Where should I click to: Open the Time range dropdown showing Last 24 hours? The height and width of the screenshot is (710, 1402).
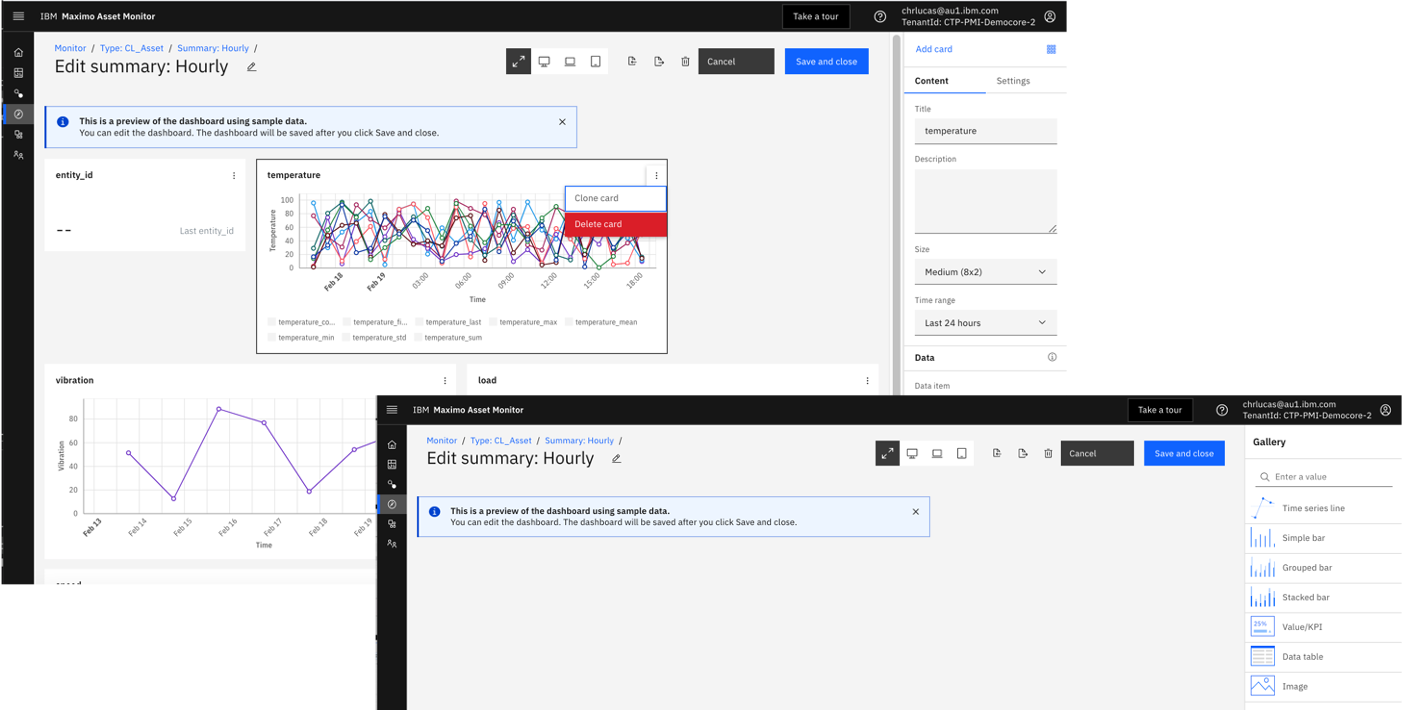click(985, 322)
